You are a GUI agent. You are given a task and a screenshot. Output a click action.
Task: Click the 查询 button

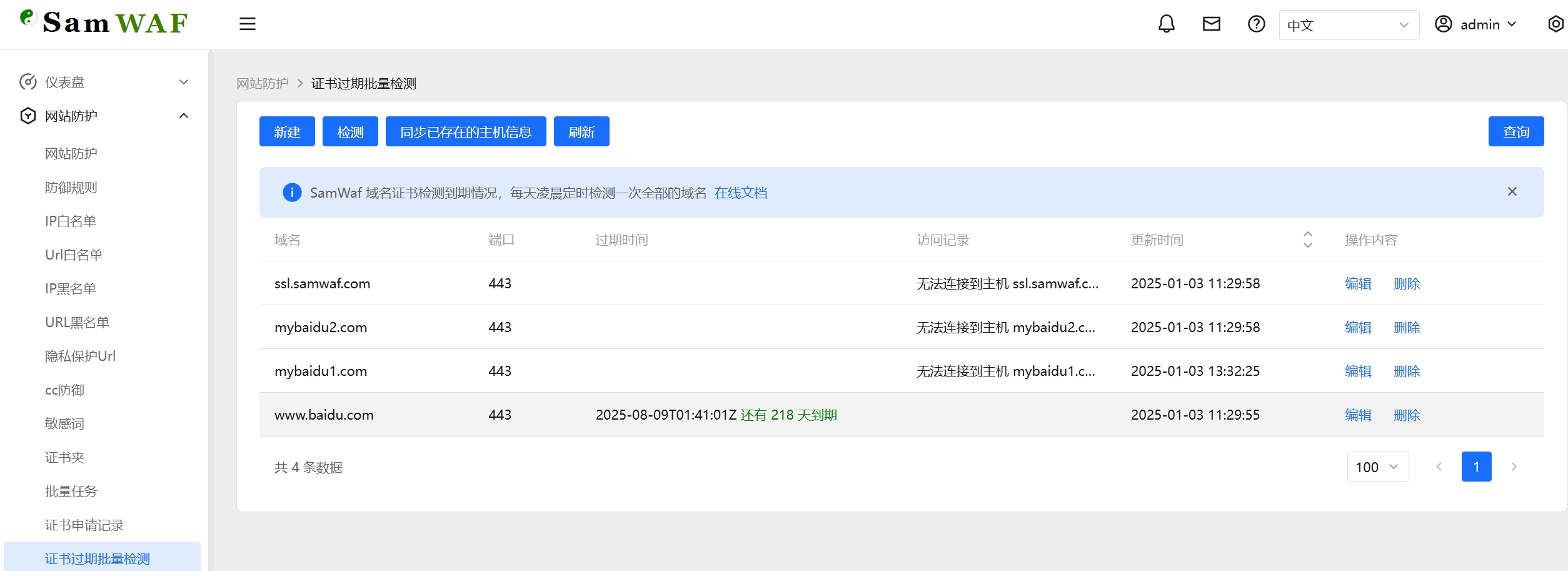point(1516,131)
